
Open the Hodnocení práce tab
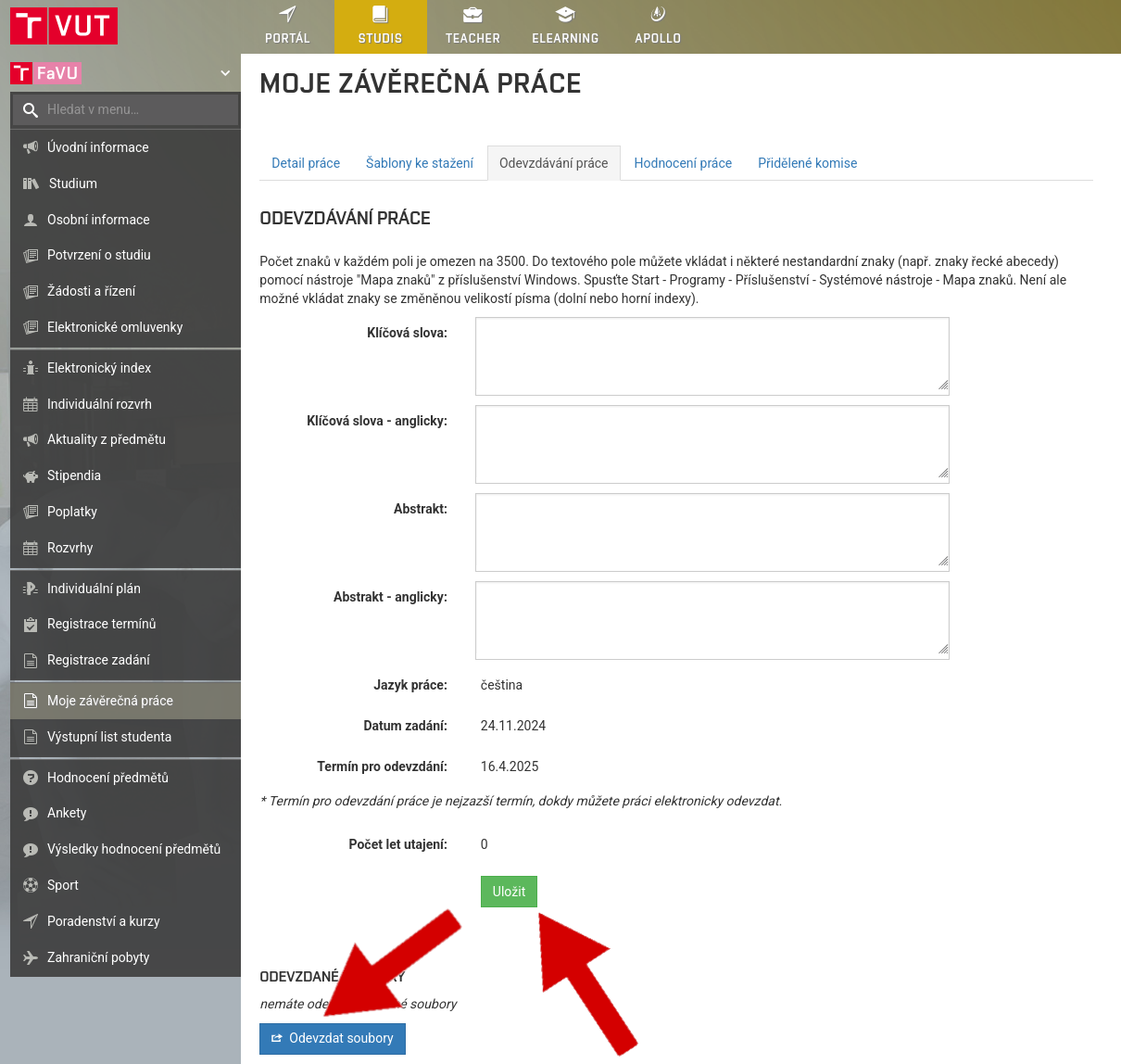coord(683,163)
